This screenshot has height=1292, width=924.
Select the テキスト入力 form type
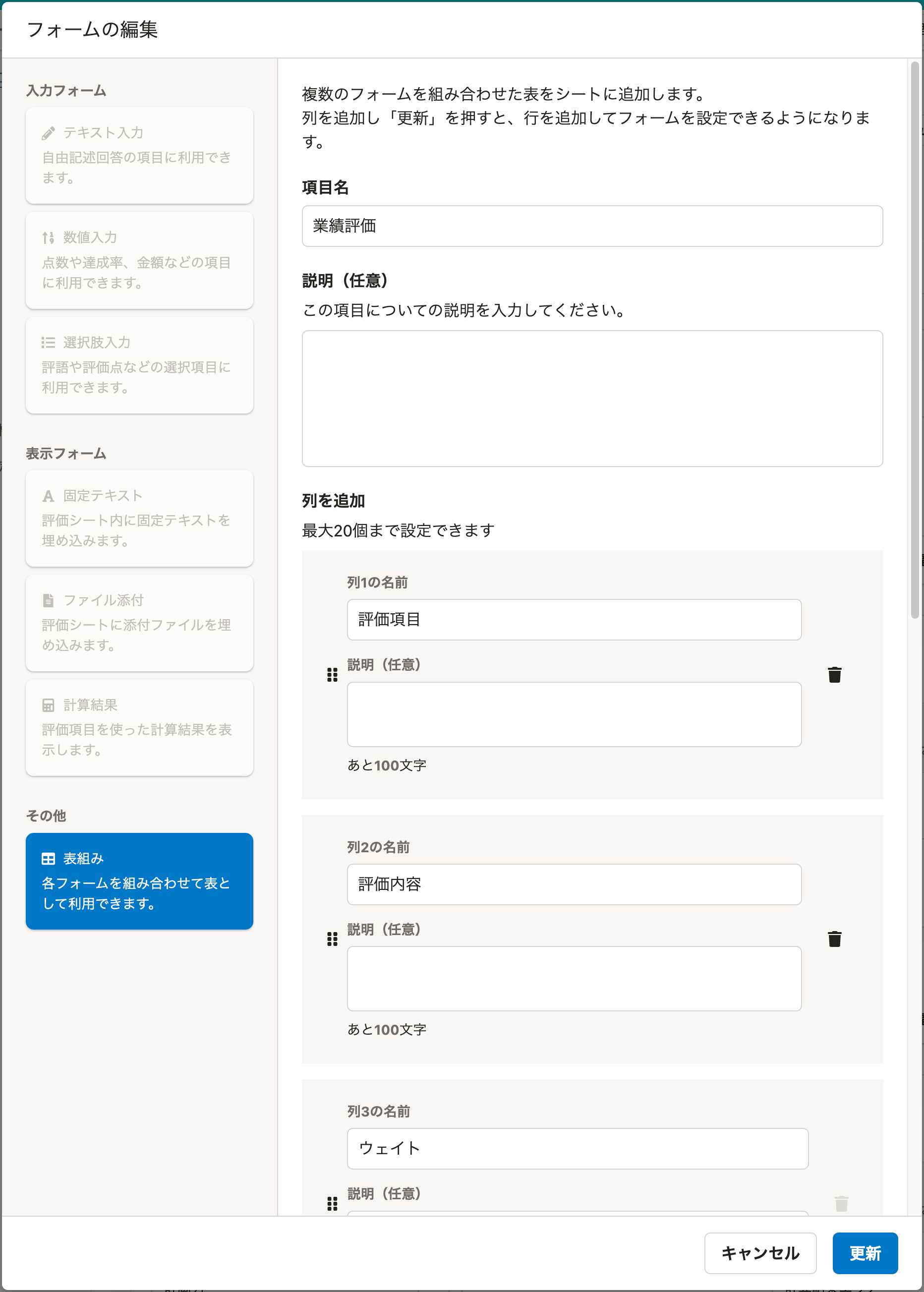pyautogui.click(x=139, y=155)
